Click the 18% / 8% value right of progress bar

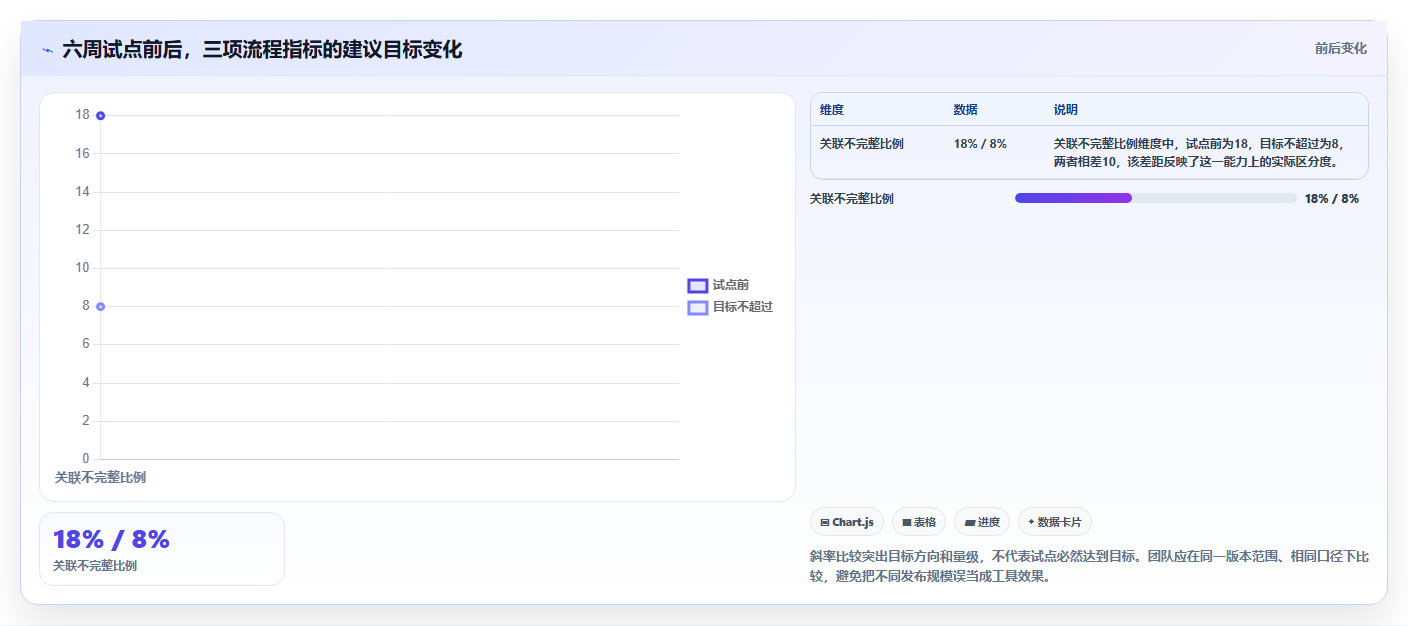click(x=1332, y=199)
